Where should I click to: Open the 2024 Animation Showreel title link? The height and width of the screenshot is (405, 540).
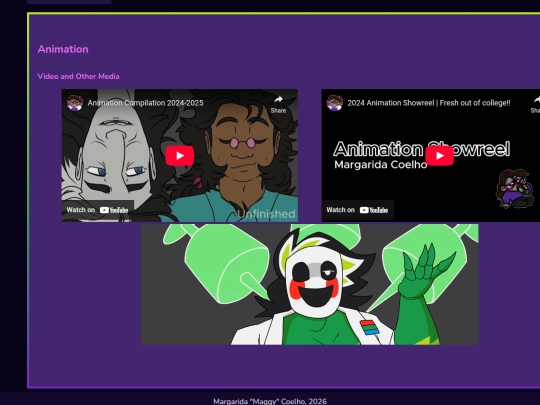point(429,103)
